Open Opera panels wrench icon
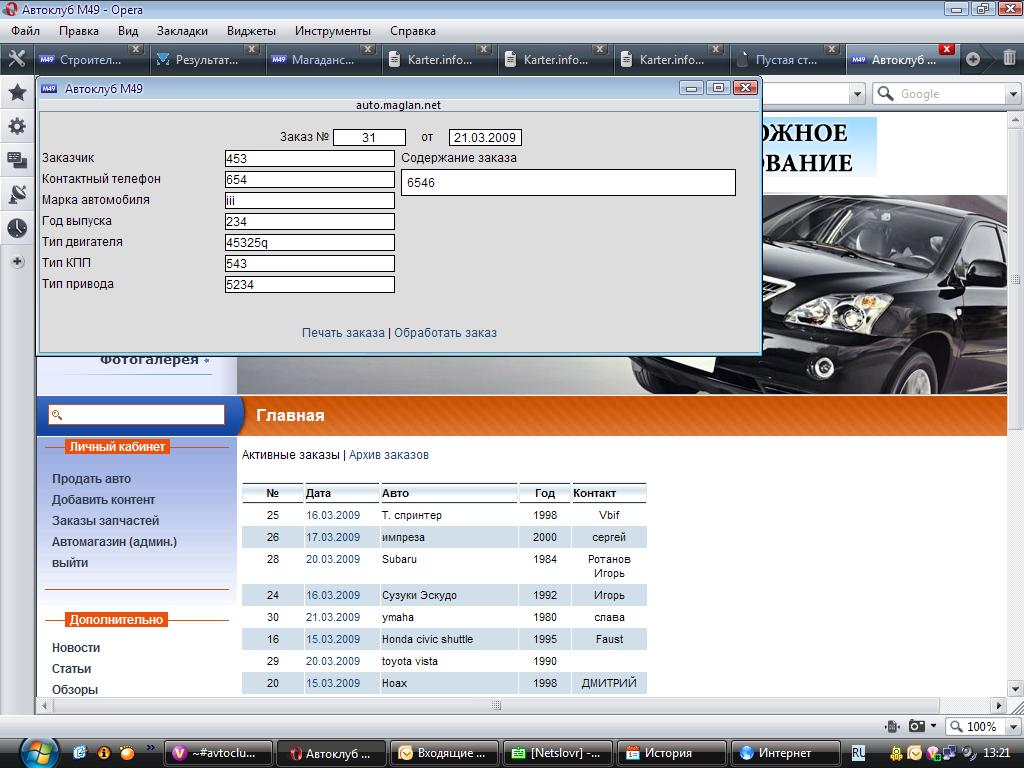 (17, 59)
